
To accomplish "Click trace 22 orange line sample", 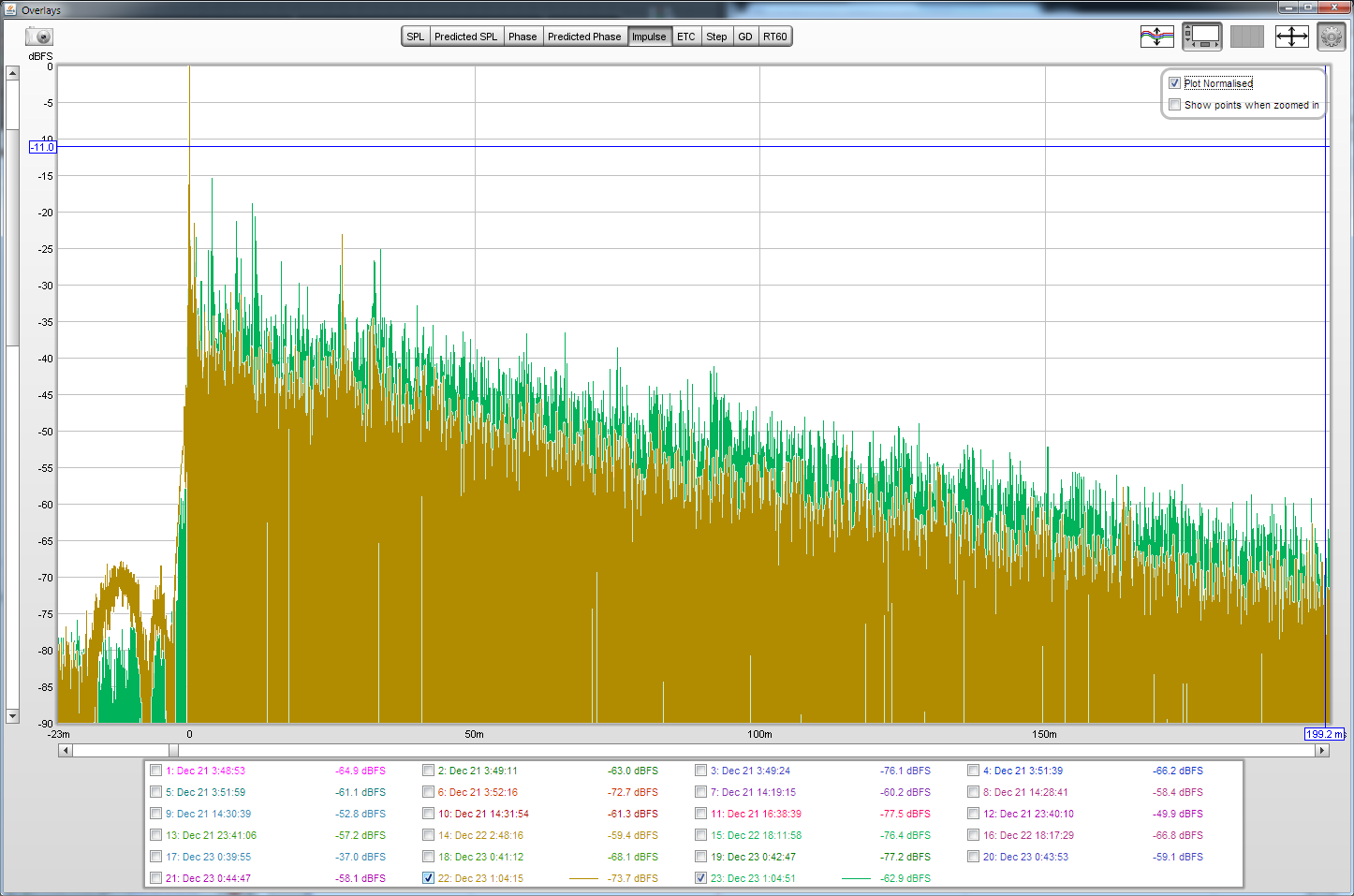I will pos(583,878).
